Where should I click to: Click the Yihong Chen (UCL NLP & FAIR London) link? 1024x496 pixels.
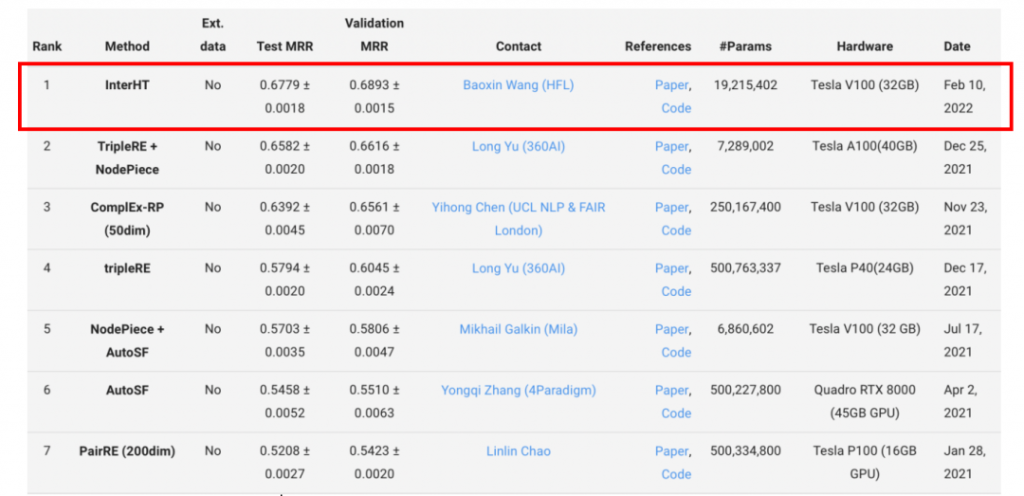coord(518,219)
